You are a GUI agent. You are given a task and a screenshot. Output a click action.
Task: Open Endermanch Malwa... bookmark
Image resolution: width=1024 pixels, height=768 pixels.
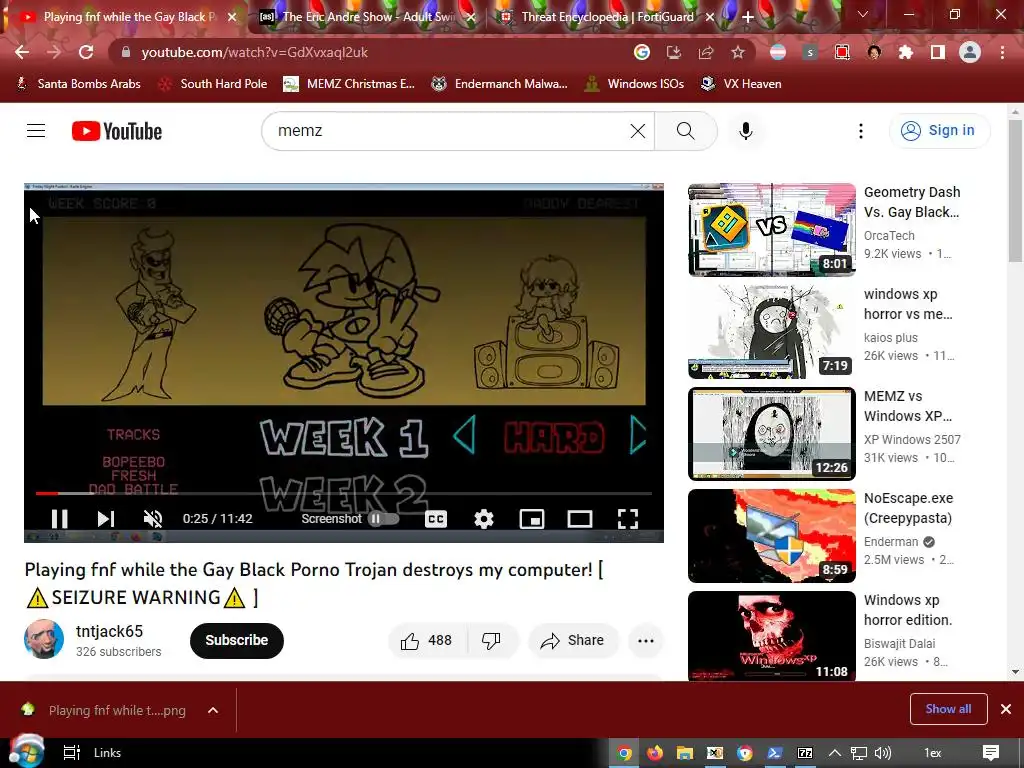[x=500, y=84]
